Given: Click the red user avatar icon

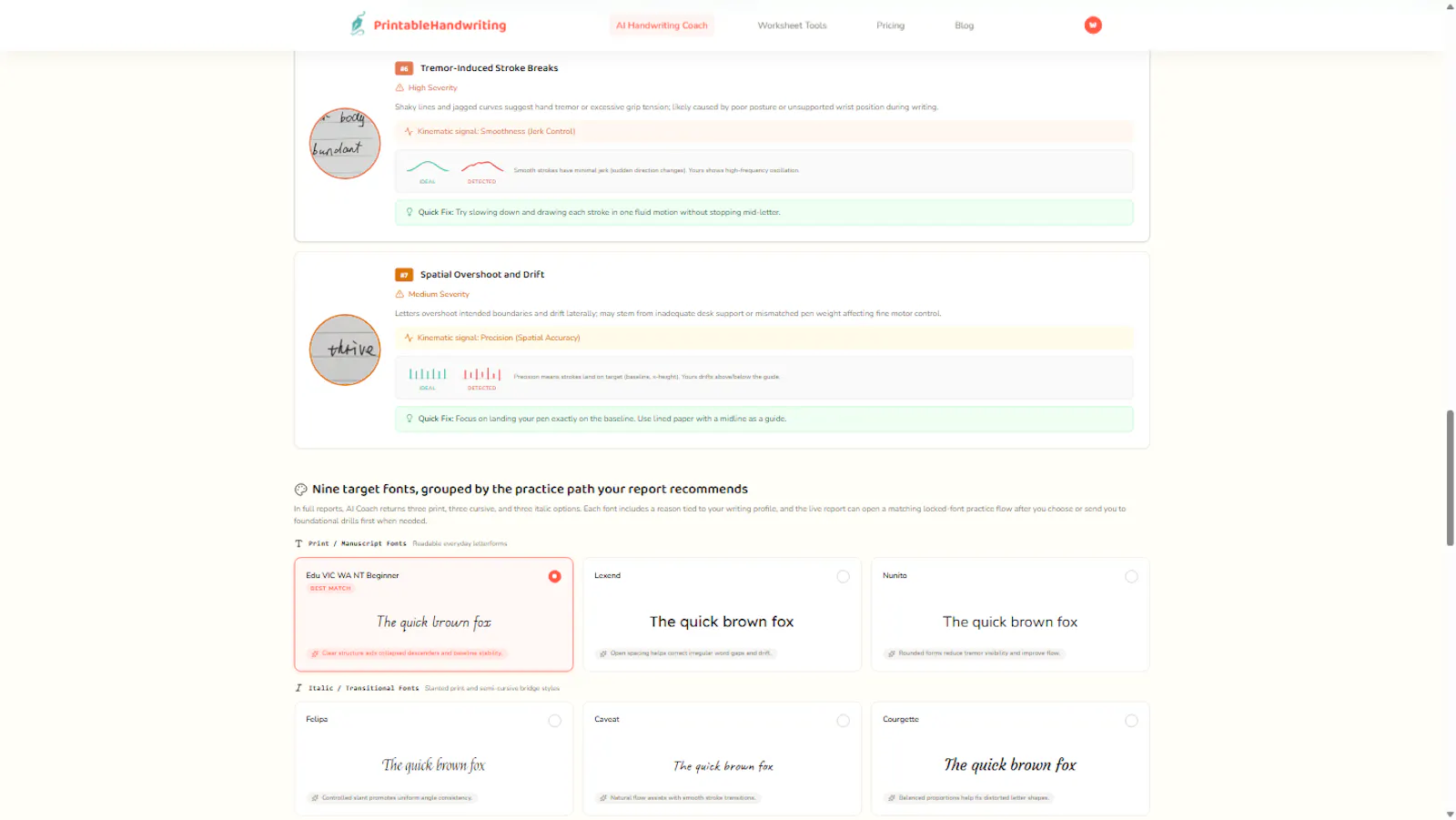Looking at the screenshot, I should (1093, 25).
